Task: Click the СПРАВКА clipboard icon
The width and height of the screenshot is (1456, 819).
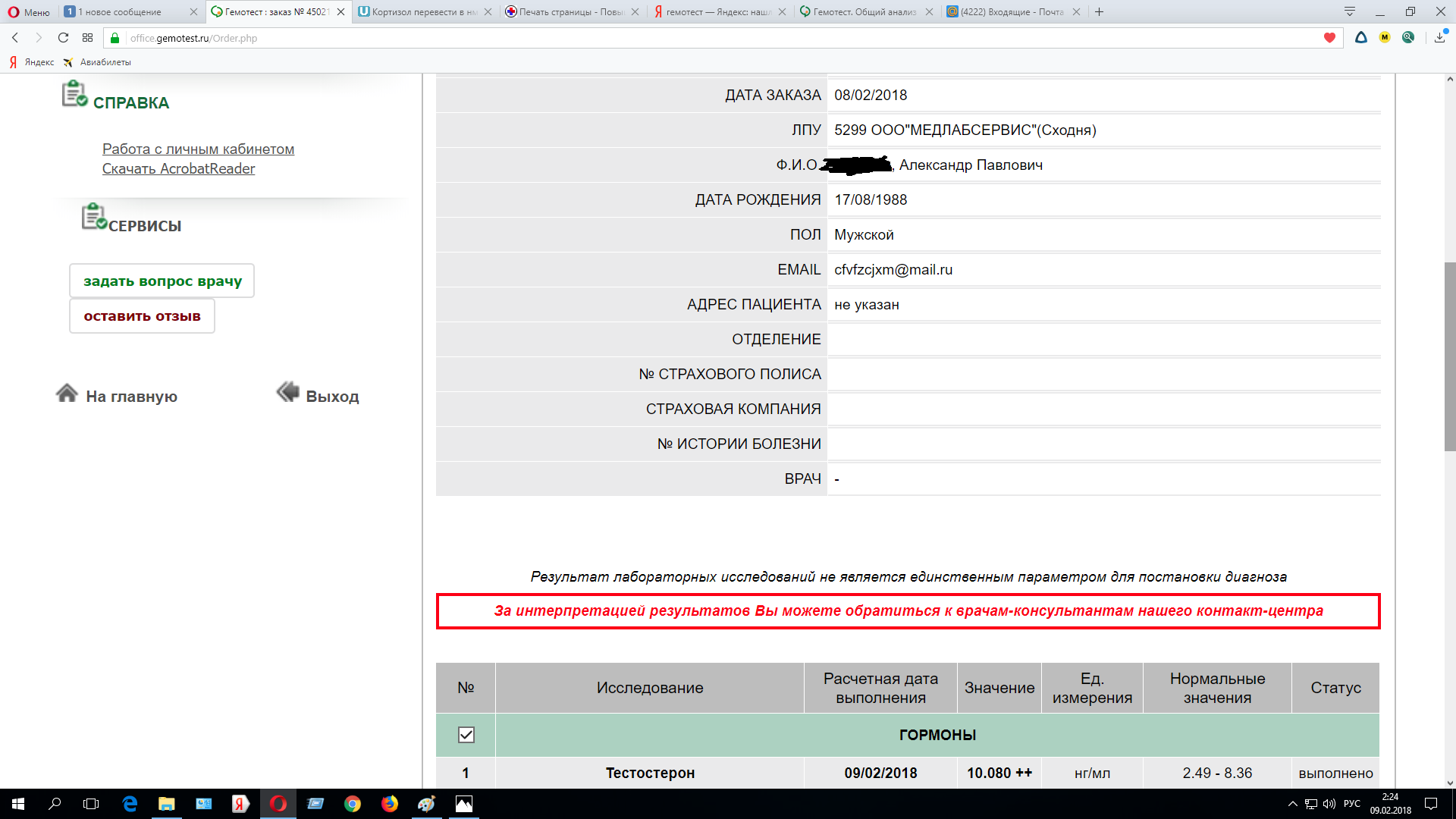Action: click(x=74, y=94)
